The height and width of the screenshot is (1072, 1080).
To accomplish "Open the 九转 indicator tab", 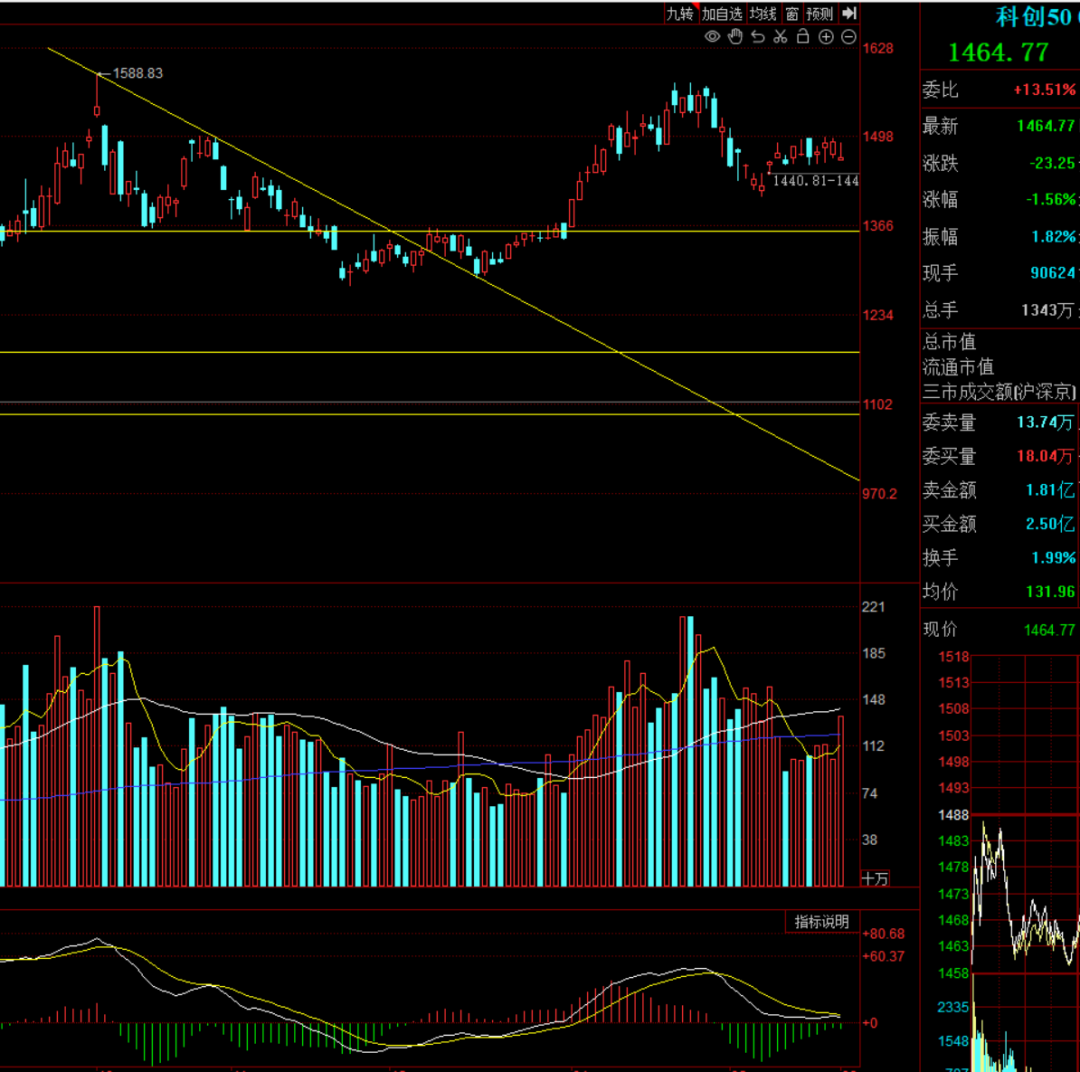I will click(681, 14).
